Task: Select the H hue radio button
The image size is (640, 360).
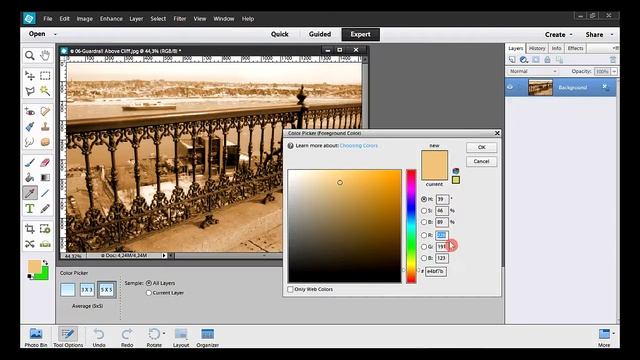Action: (x=424, y=199)
